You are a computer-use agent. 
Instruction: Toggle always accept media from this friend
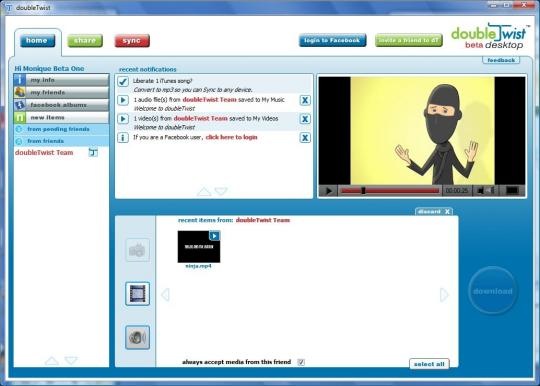pyautogui.click(x=301, y=362)
